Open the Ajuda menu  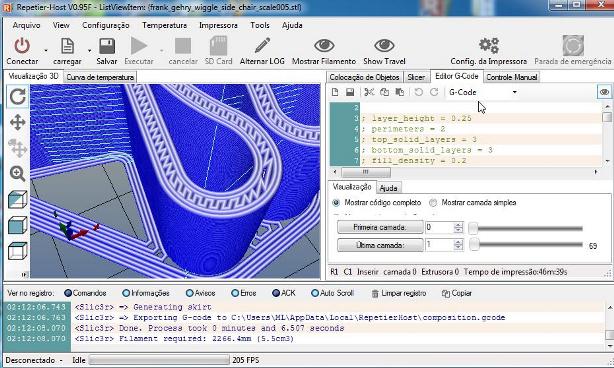[292, 25]
